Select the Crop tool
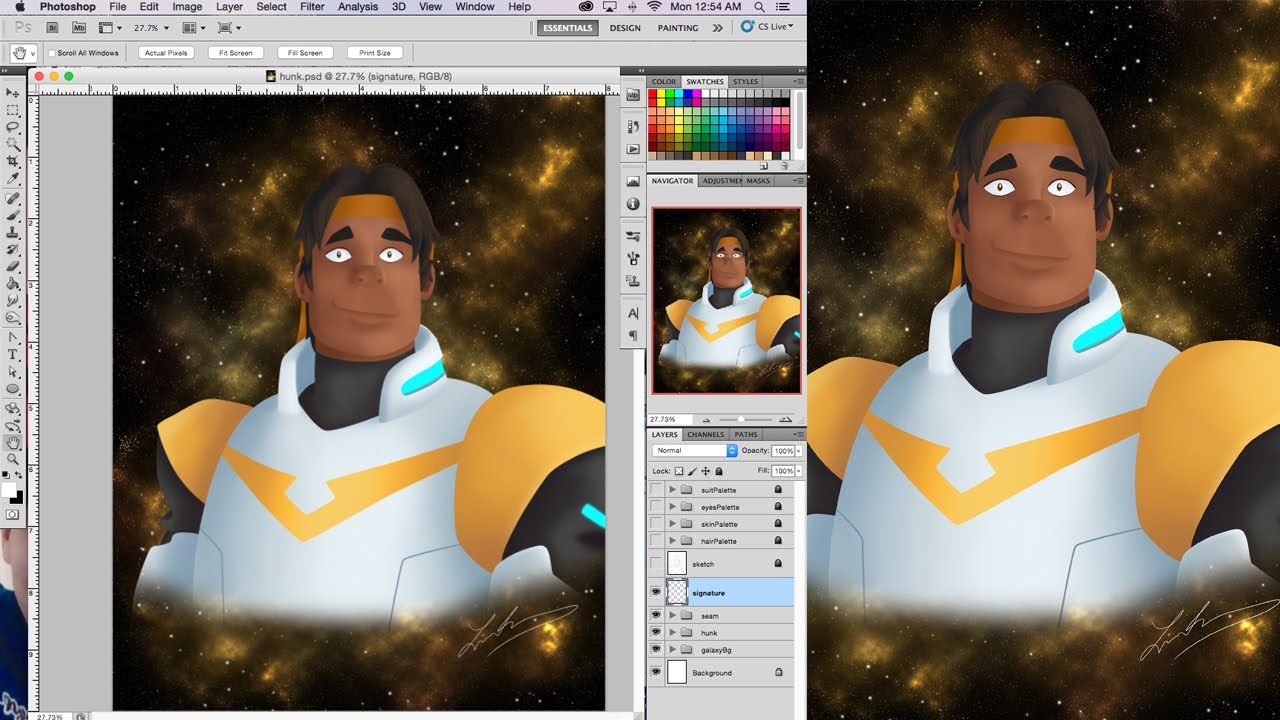The height and width of the screenshot is (720, 1280). (x=13, y=161)
